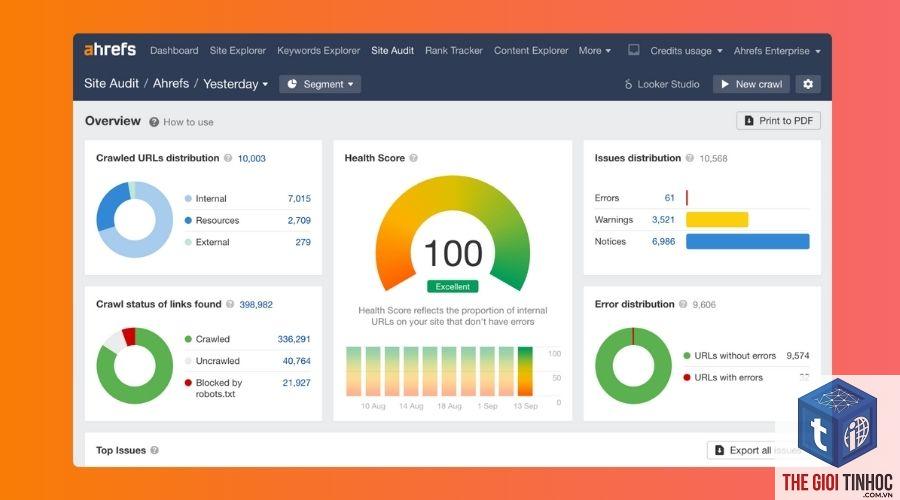Image resolution: width=900 pixels, height=500 pixels.
Task: Click the yellow Warnings bar
Action: click(x=717, y=219)
